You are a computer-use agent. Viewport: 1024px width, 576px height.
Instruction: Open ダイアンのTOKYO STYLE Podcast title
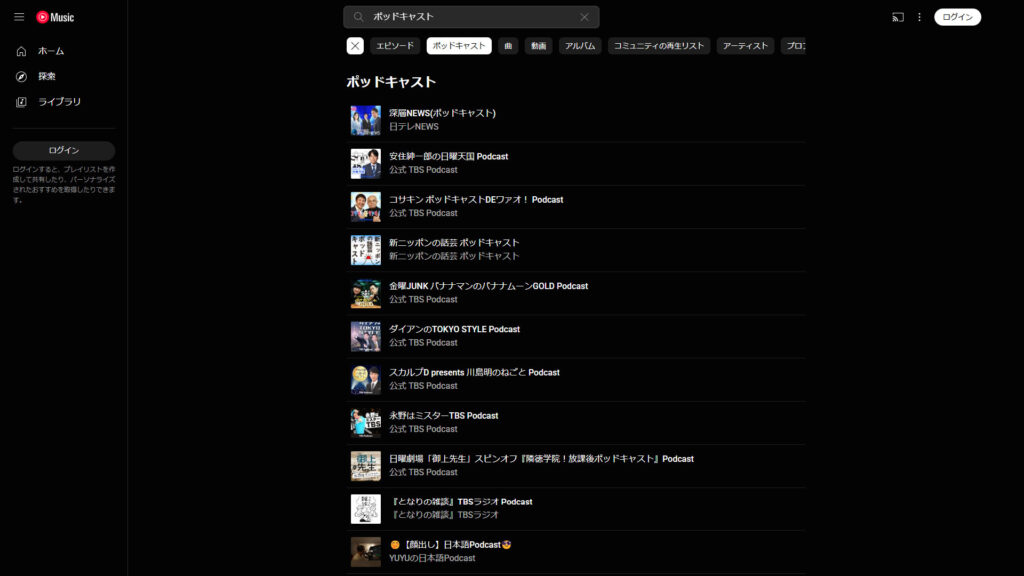pos(455,329)
